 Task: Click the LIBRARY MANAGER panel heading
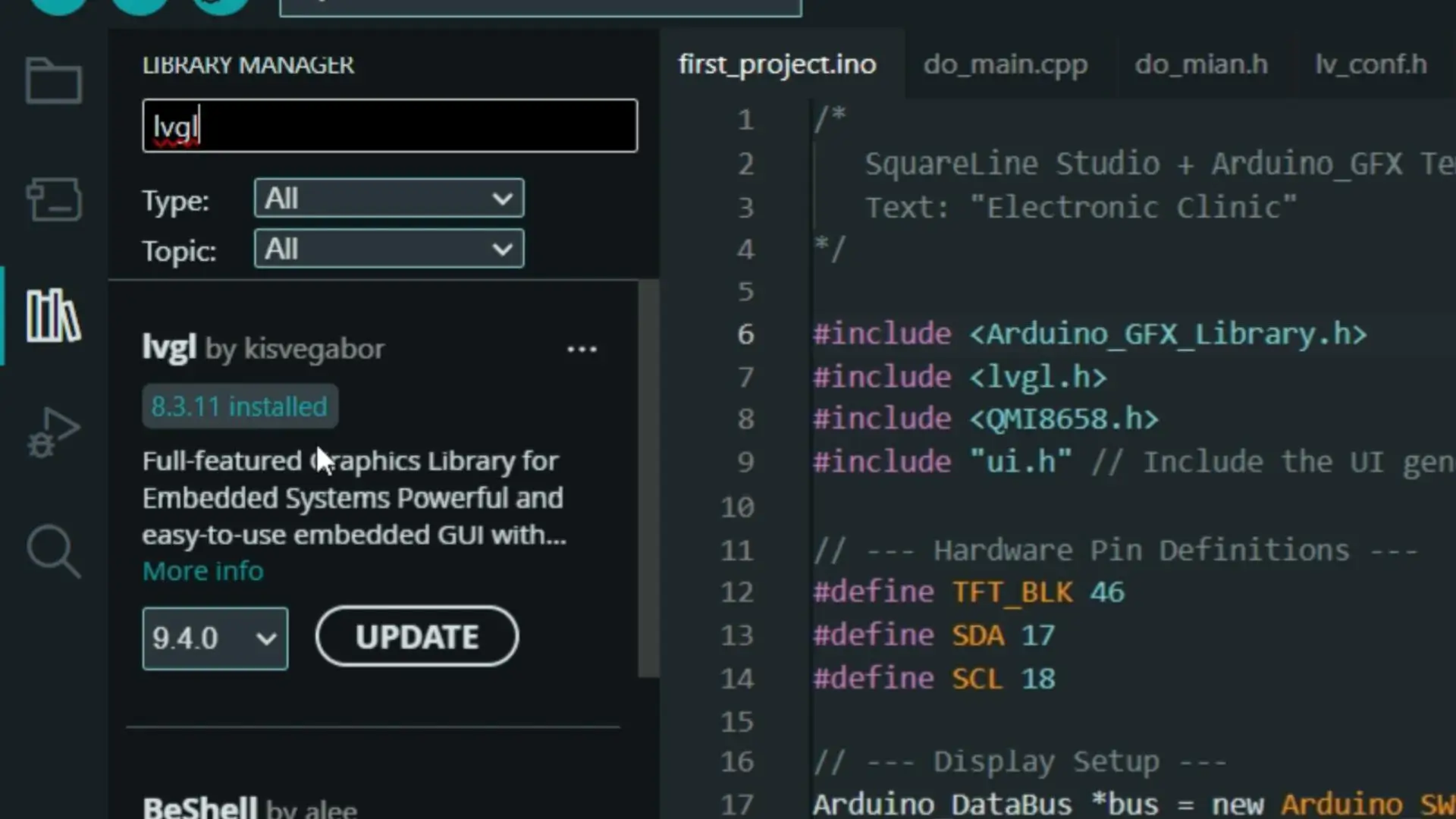click(x=248, y=65)
